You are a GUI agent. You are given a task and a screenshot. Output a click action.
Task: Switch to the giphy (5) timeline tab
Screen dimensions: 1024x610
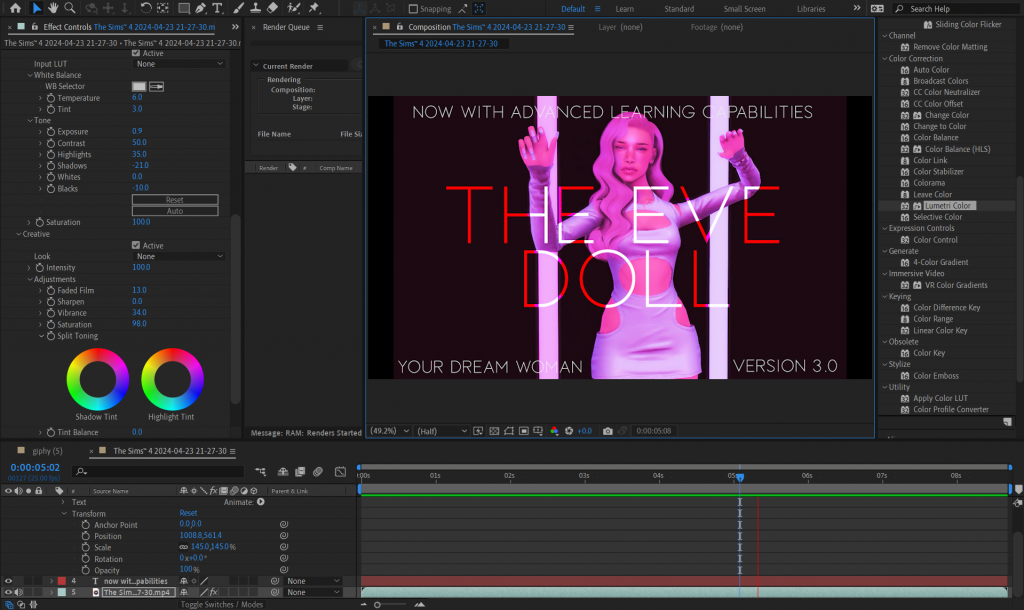point(47,452)
